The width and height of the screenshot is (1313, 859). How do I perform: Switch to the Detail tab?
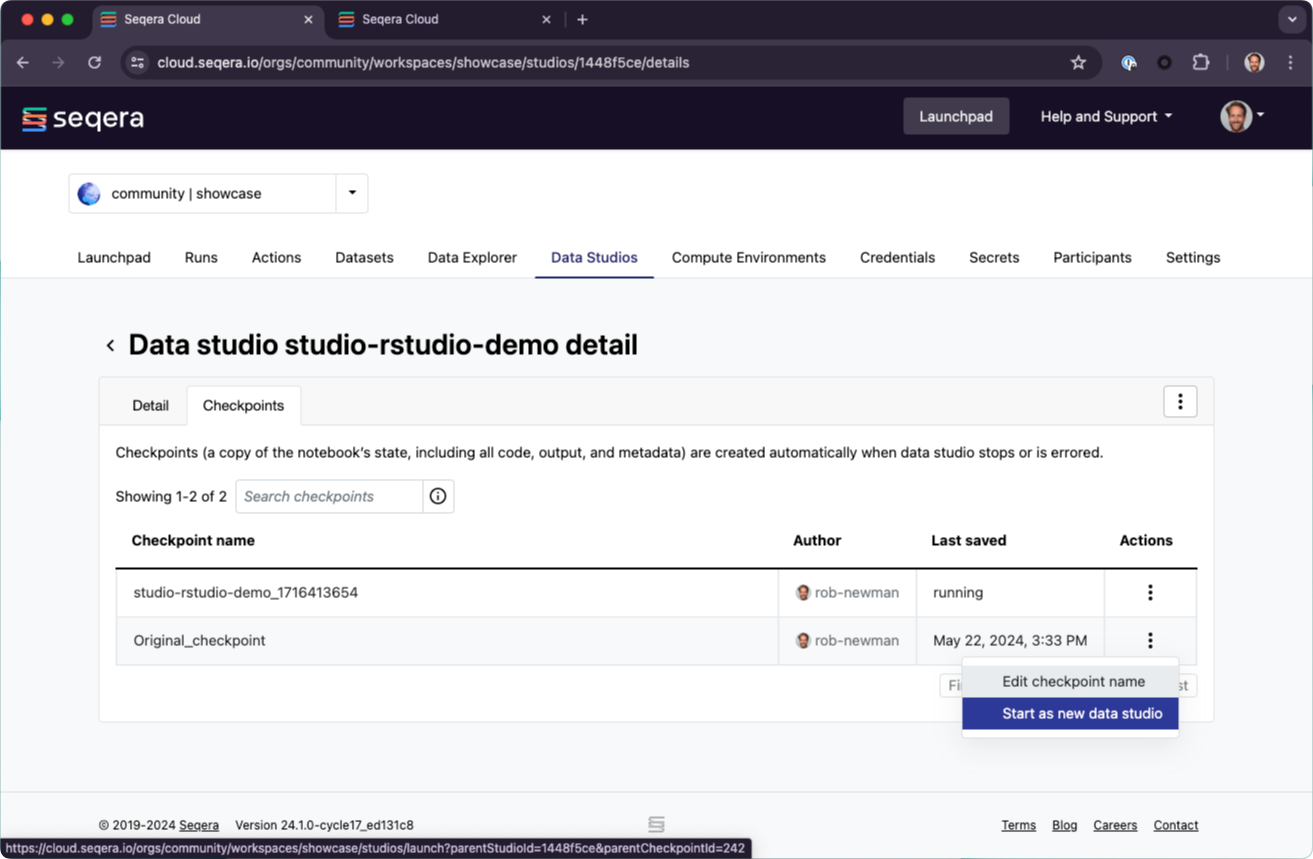click(x=150, y=405)
